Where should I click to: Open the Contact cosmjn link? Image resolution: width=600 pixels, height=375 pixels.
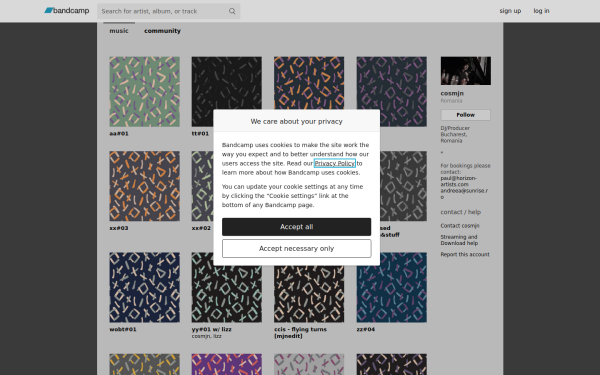tap(460, 226)
